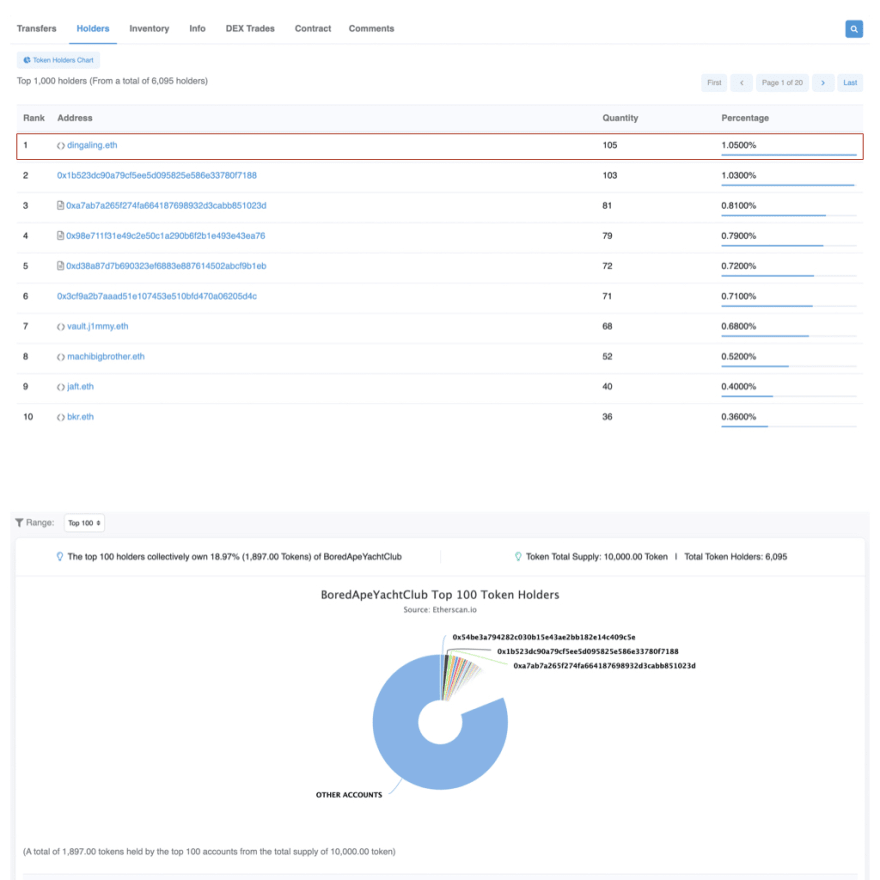Image resolution: width=880 pixels, height=880 pixels.
Task: Open jaft.eth holder link
Action: click(80, 387)
